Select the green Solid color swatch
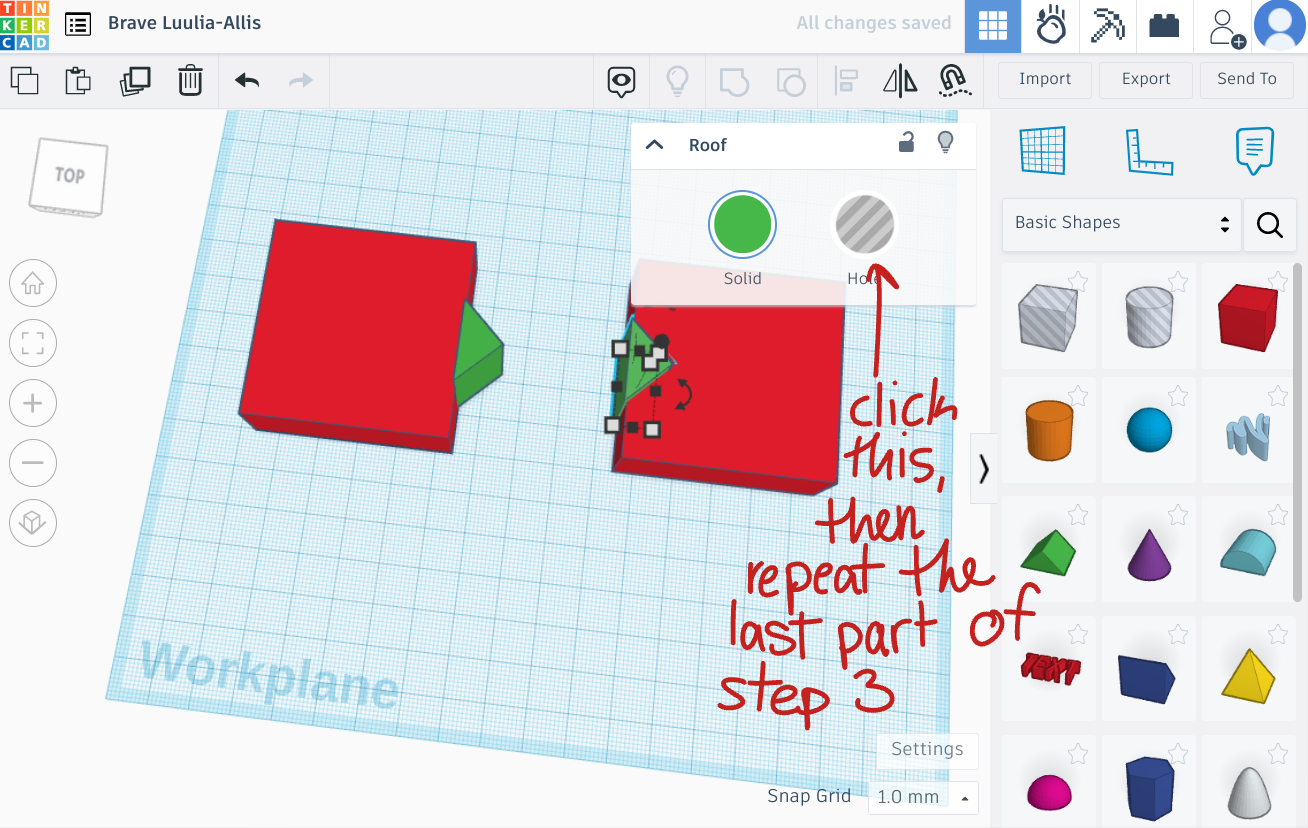Viewport: 1308px width, 828px height. click(x=742, y=224)
